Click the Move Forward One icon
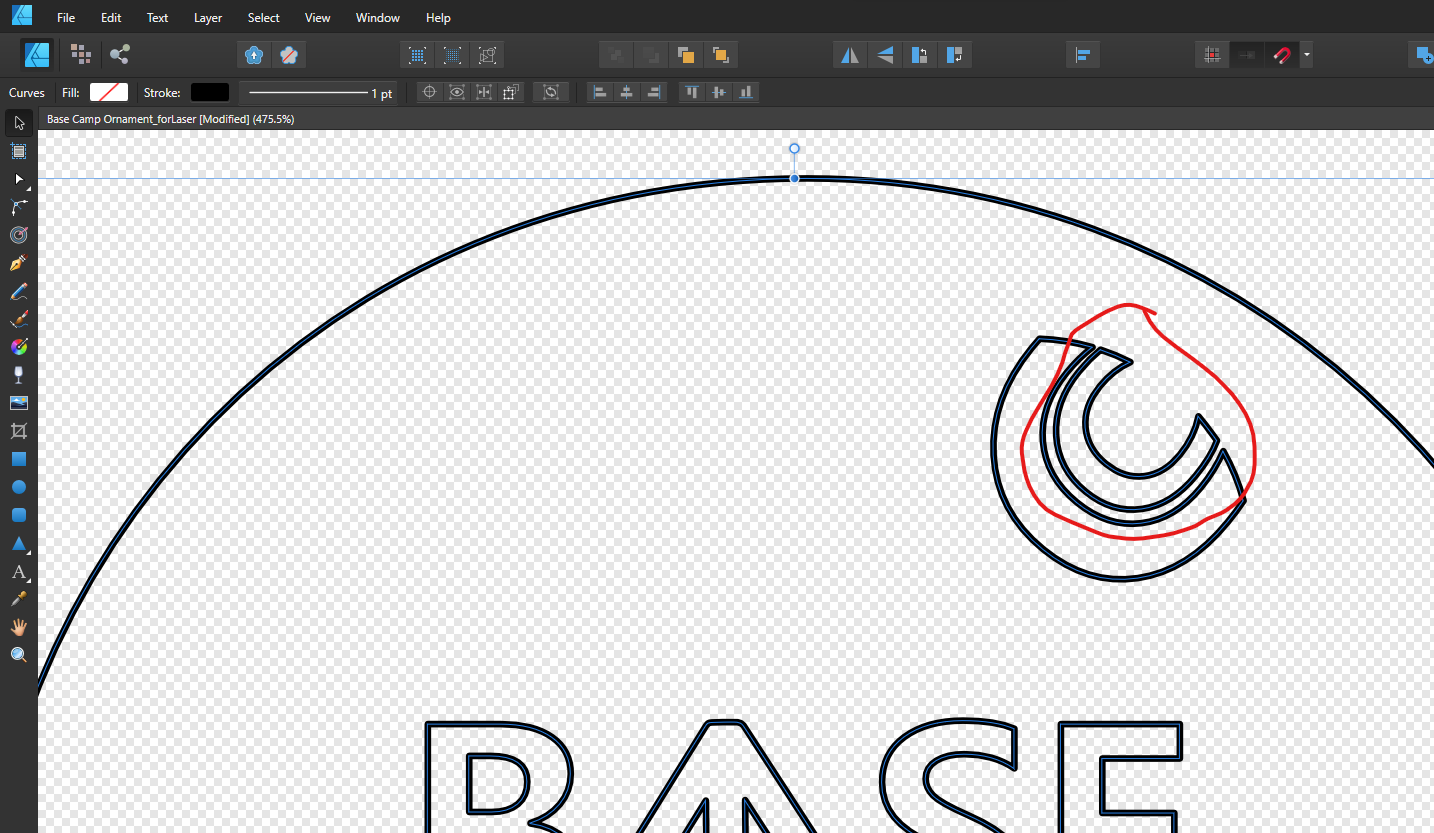1434x833 pixels. pyautogui.click(x=685, y=55)
